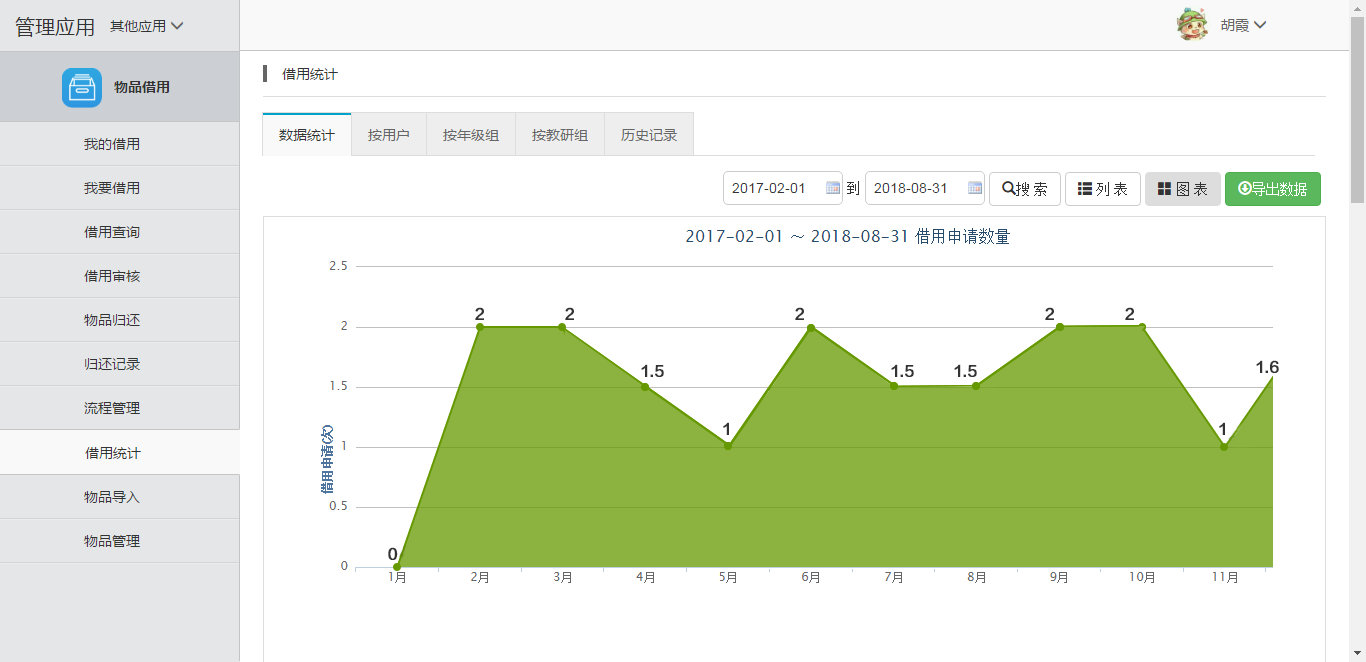This screenshot has width=1366, height=662.
Task: Navigate to 物品归还 page
Action: click(x=112, y=320)
